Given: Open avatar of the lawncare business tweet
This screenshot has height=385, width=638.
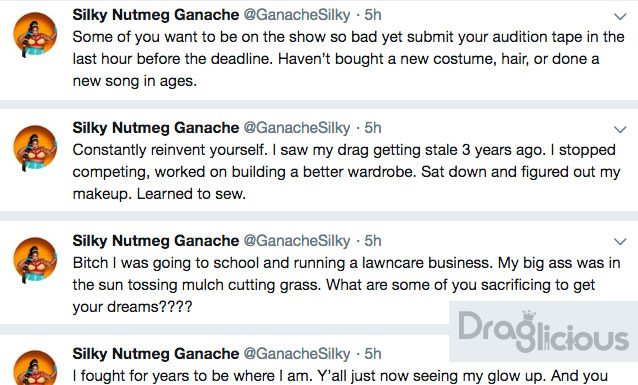Looking at the screenshot, I should pyautogui.click(x=35, y=260).
